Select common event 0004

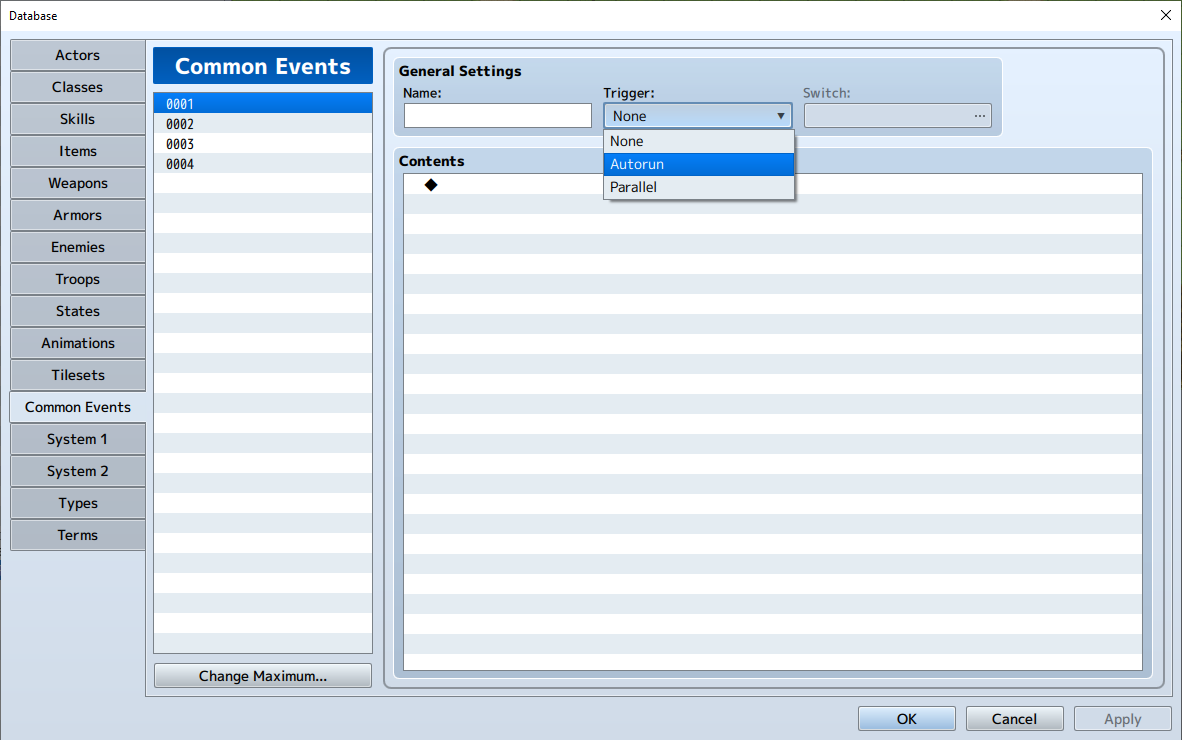(x=262, y=164)
